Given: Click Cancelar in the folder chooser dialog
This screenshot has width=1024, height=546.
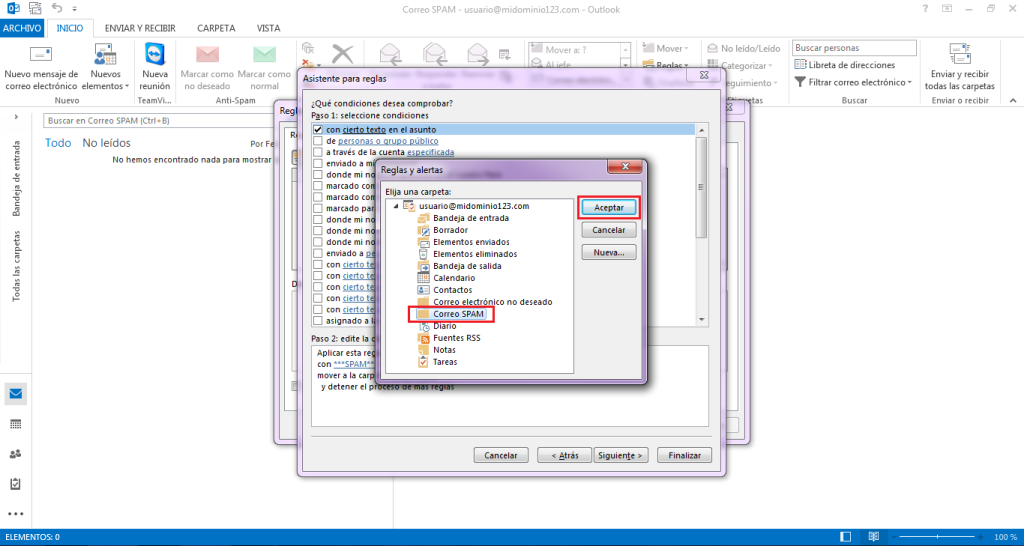Looking at the screenshot, I should 609,230.
